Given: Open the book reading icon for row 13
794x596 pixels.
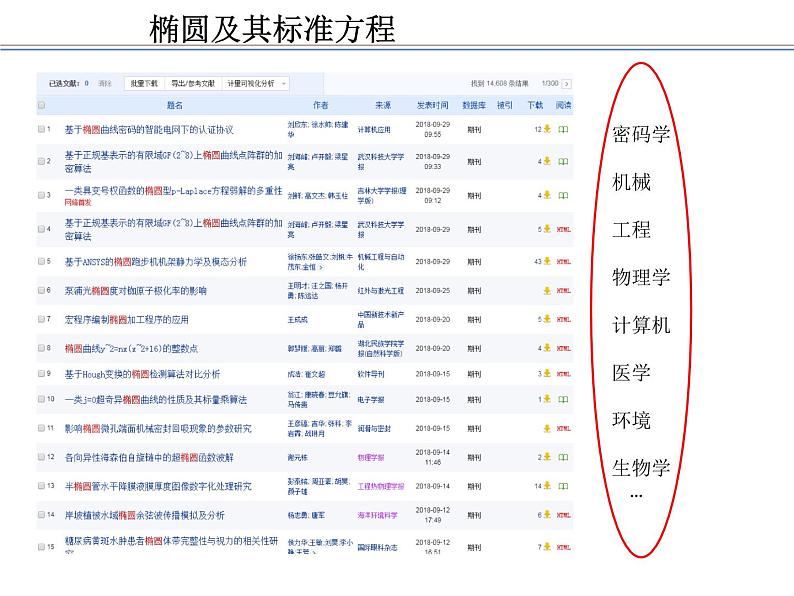Looking at the screenshot, I should coord(563,486).
